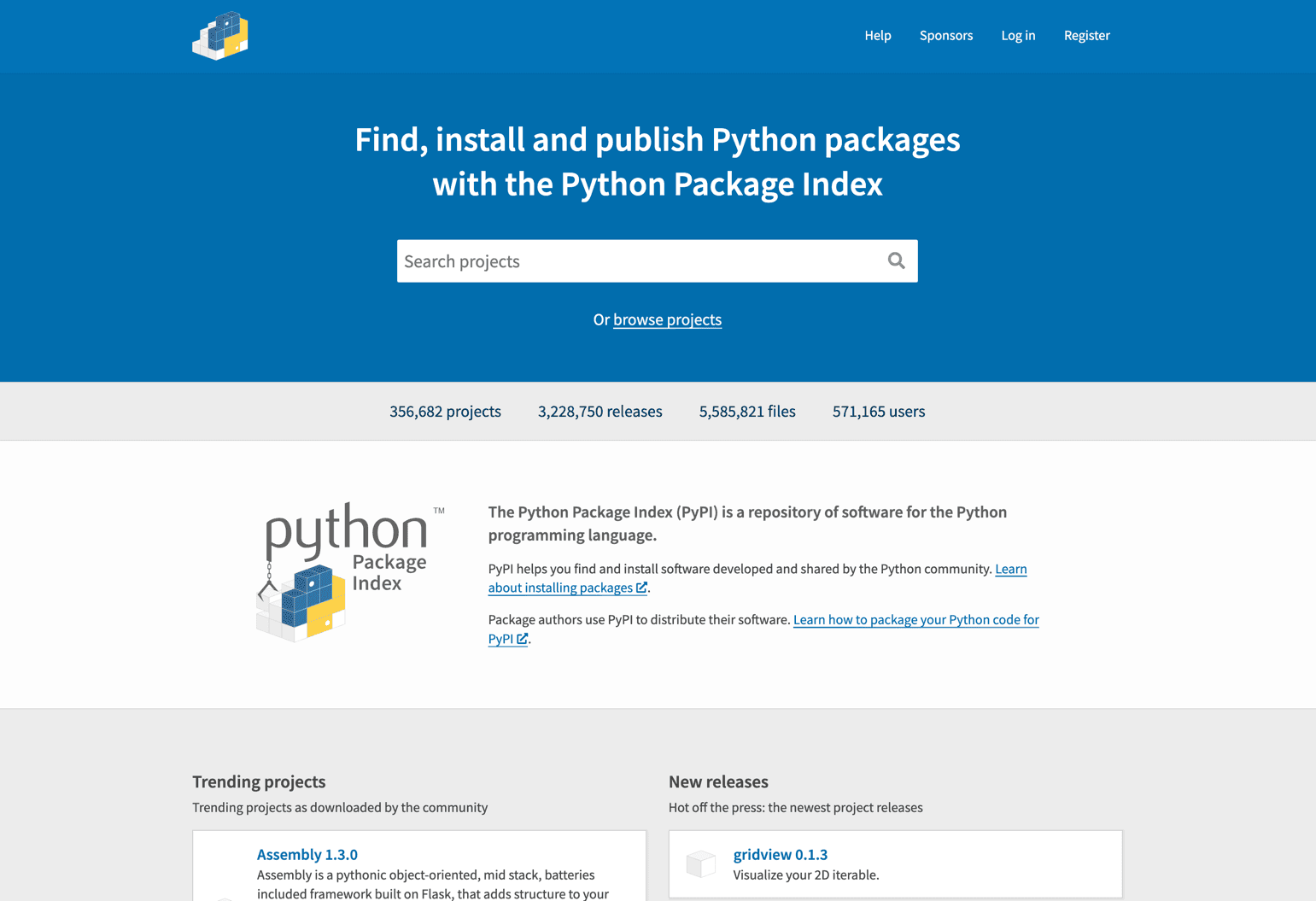Open the Register page
Viewport: 1316px width, 901px height.
[x=1086, y=35]
